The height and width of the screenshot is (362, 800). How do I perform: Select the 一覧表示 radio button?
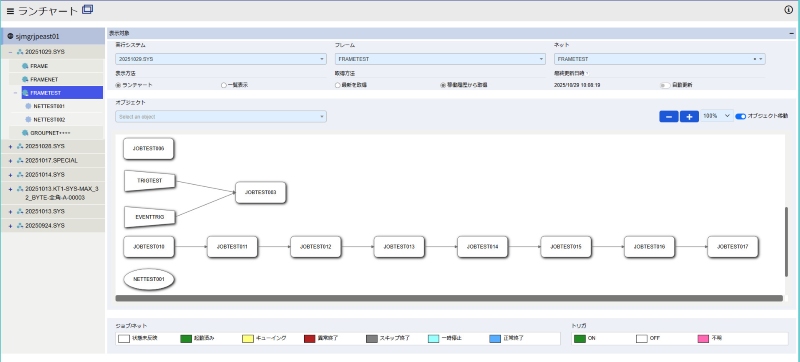click(223, 85)
